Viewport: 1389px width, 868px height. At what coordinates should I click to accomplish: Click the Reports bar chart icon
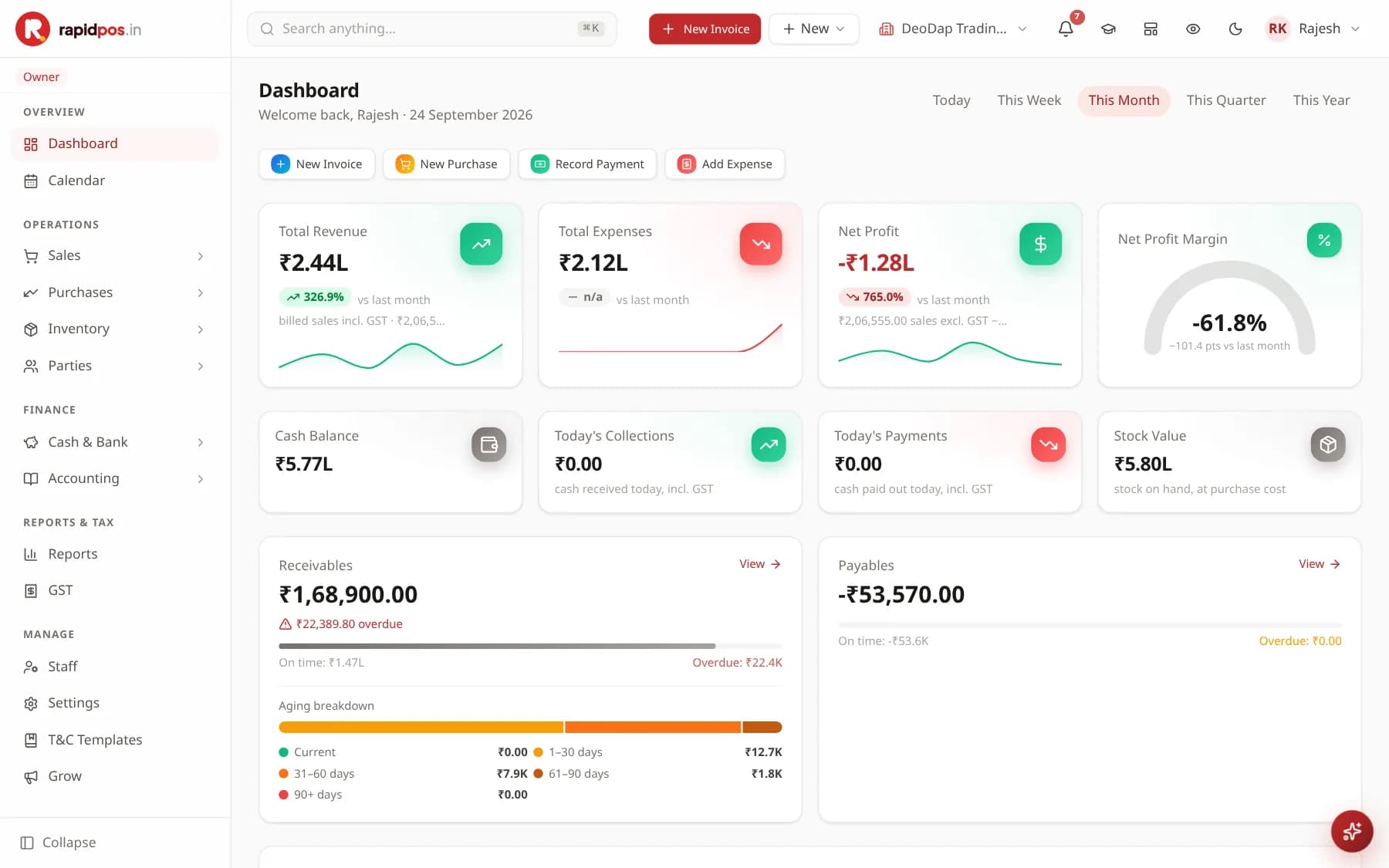(x=31, y=554)
